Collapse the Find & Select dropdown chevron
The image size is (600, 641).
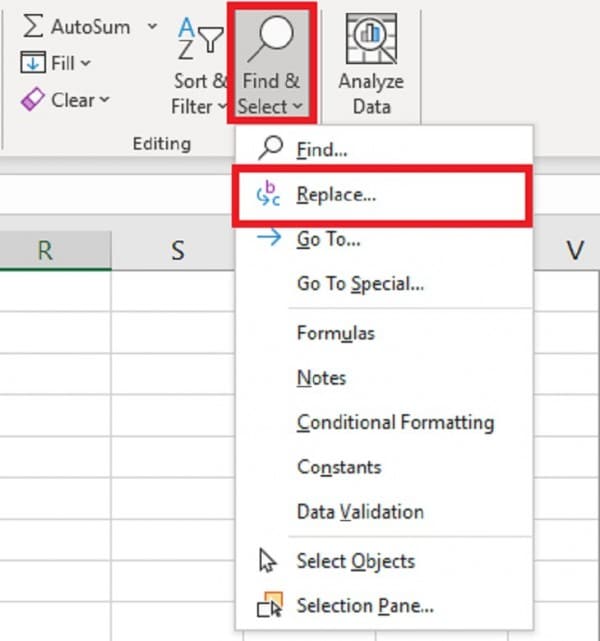298,106
